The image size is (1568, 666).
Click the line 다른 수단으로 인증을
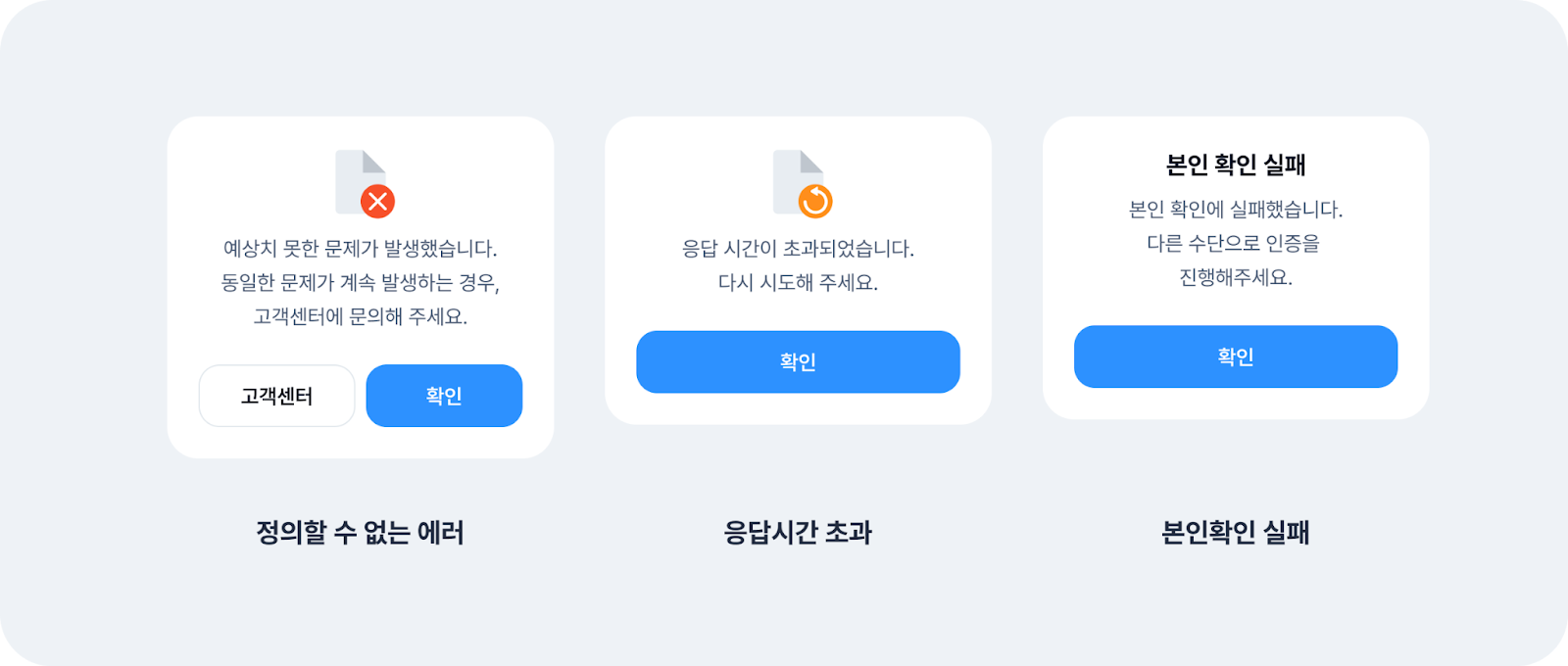point(1233,243)
